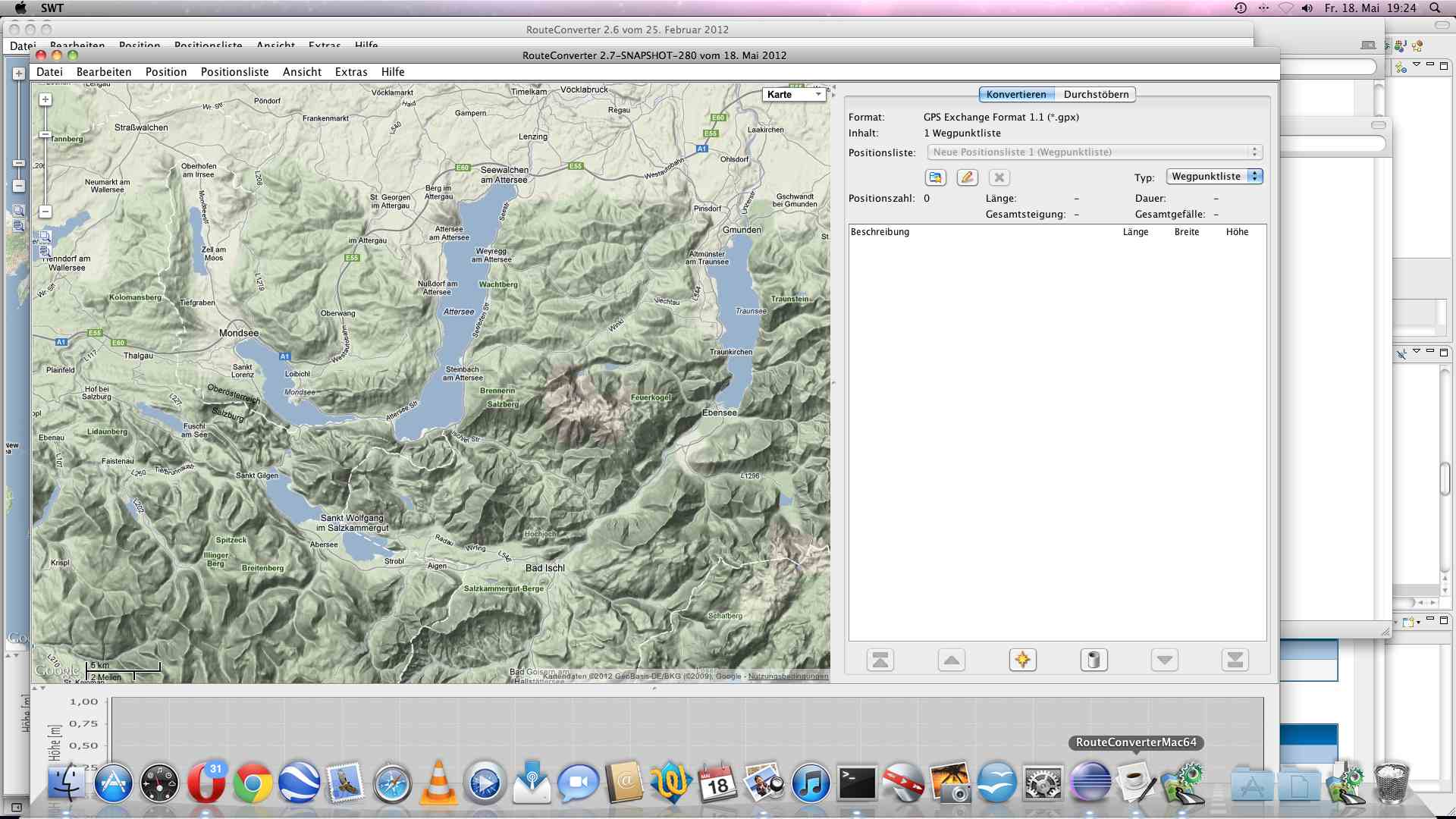Click the add new position list icon
This screenshot has height=819, width=1456.
pos(935,177)
